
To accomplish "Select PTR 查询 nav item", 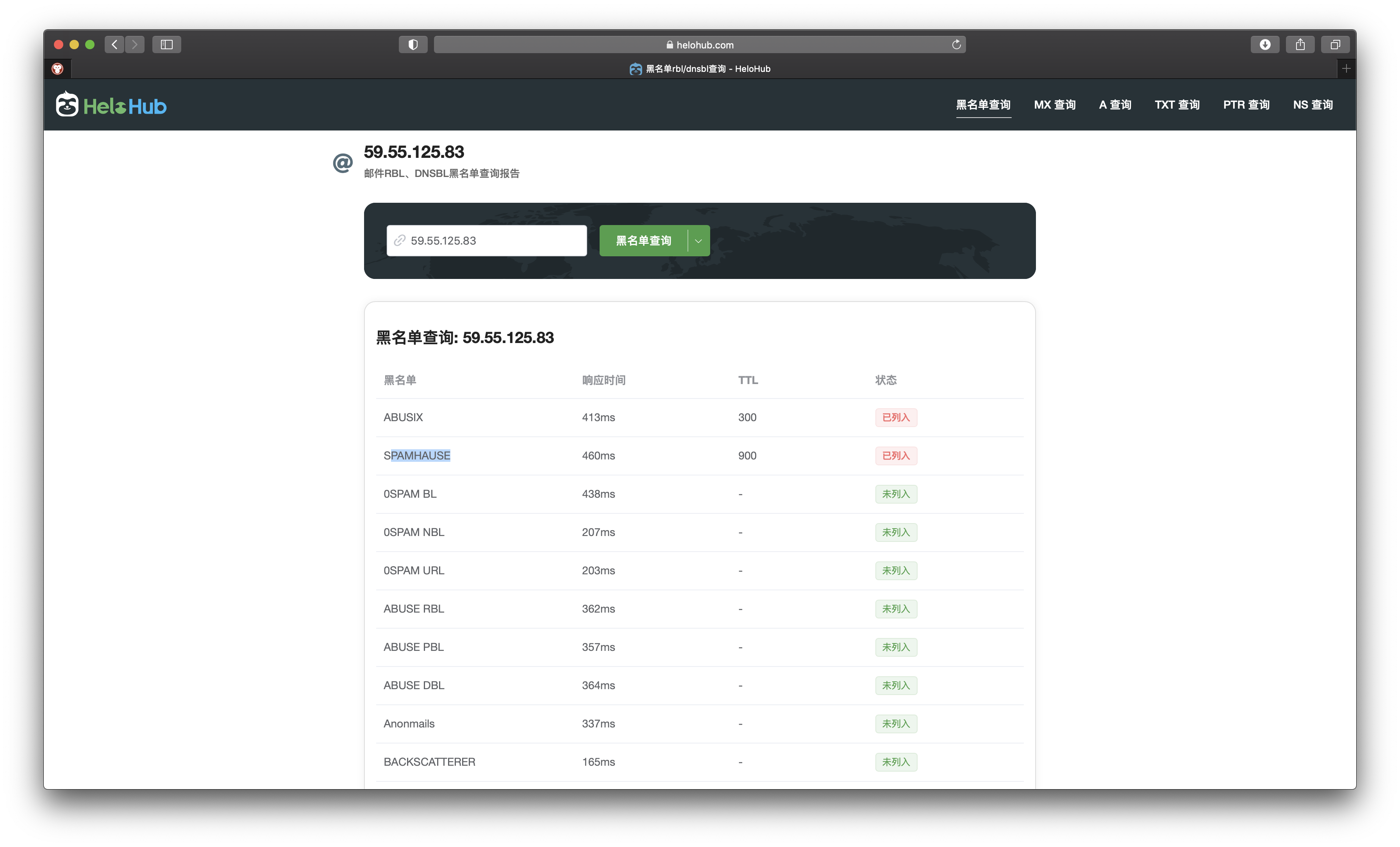I will tap(1246, 105).
